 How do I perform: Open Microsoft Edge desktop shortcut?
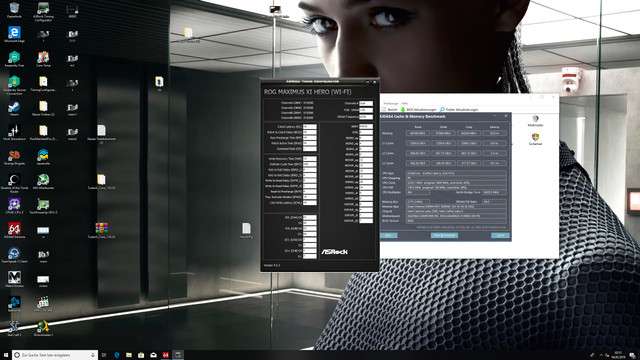click(14, 34)
